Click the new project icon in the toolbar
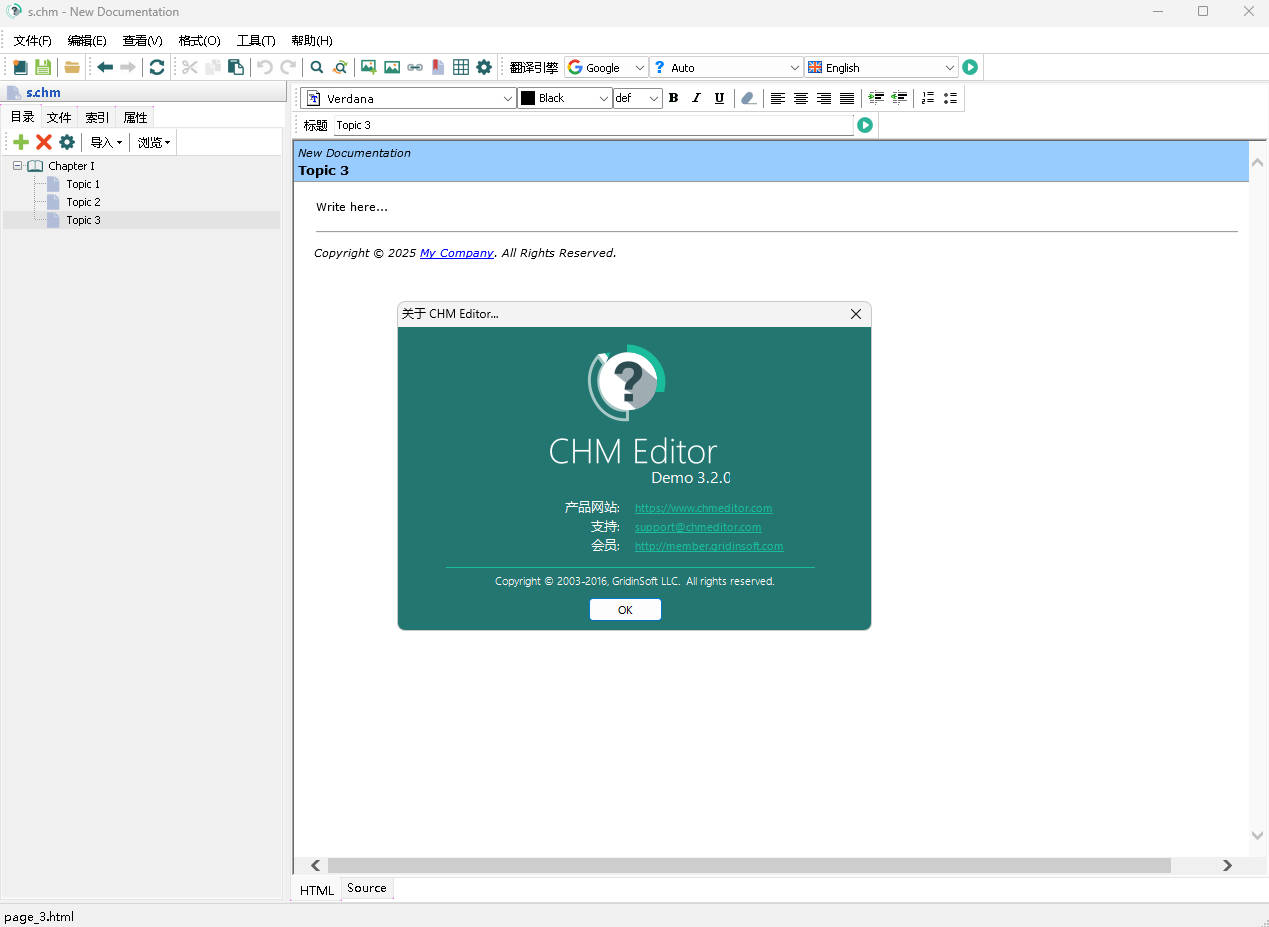The image size is (1269, 927). tap(20, 67)
